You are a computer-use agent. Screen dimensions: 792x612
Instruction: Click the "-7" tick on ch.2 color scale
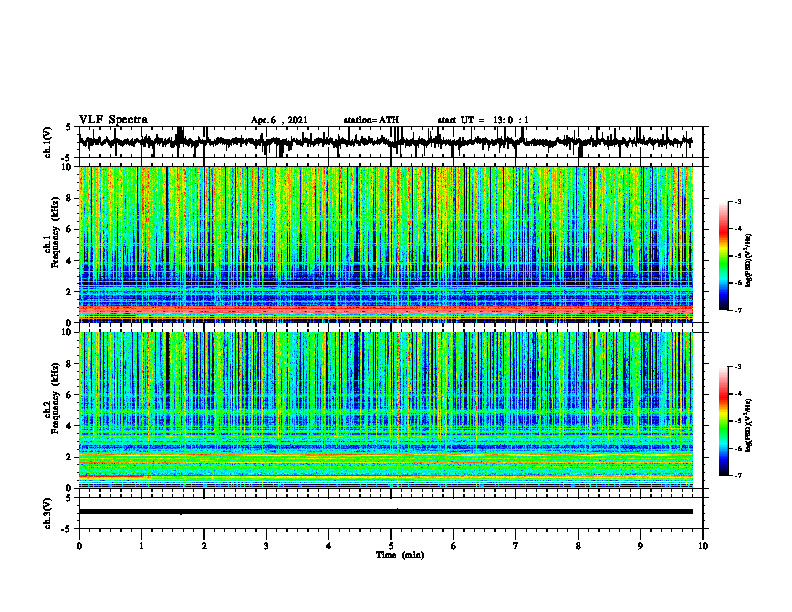pyautogui.click(x=738, y=475)
